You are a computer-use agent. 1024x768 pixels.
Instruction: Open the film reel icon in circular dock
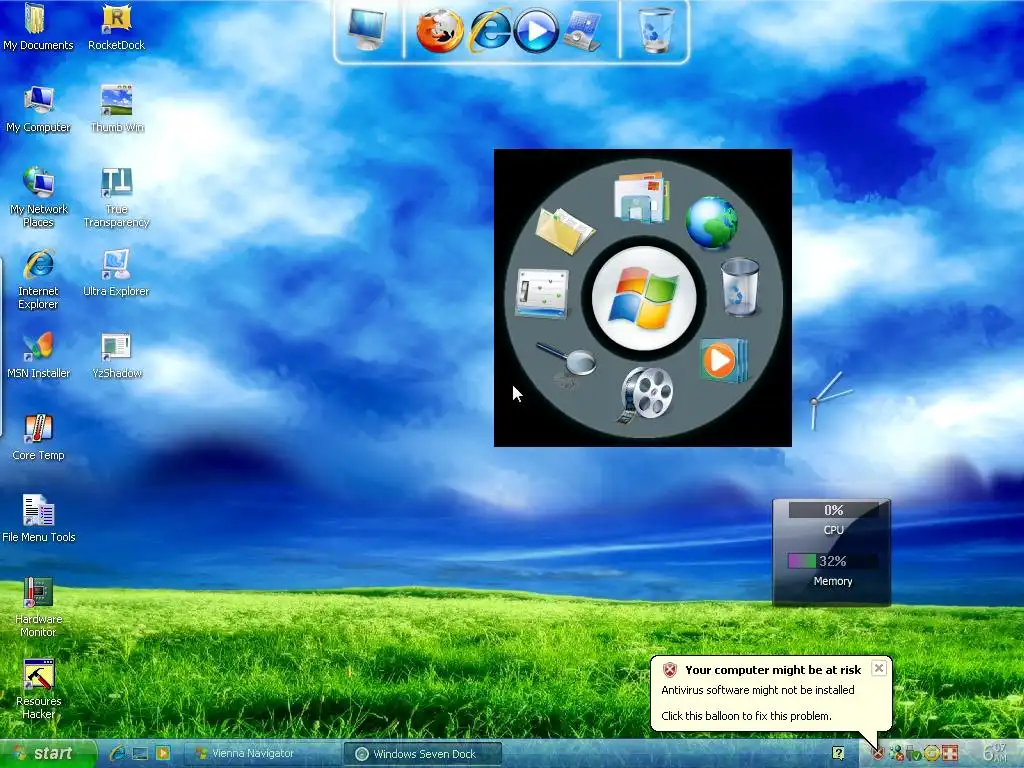pos(645,394)
